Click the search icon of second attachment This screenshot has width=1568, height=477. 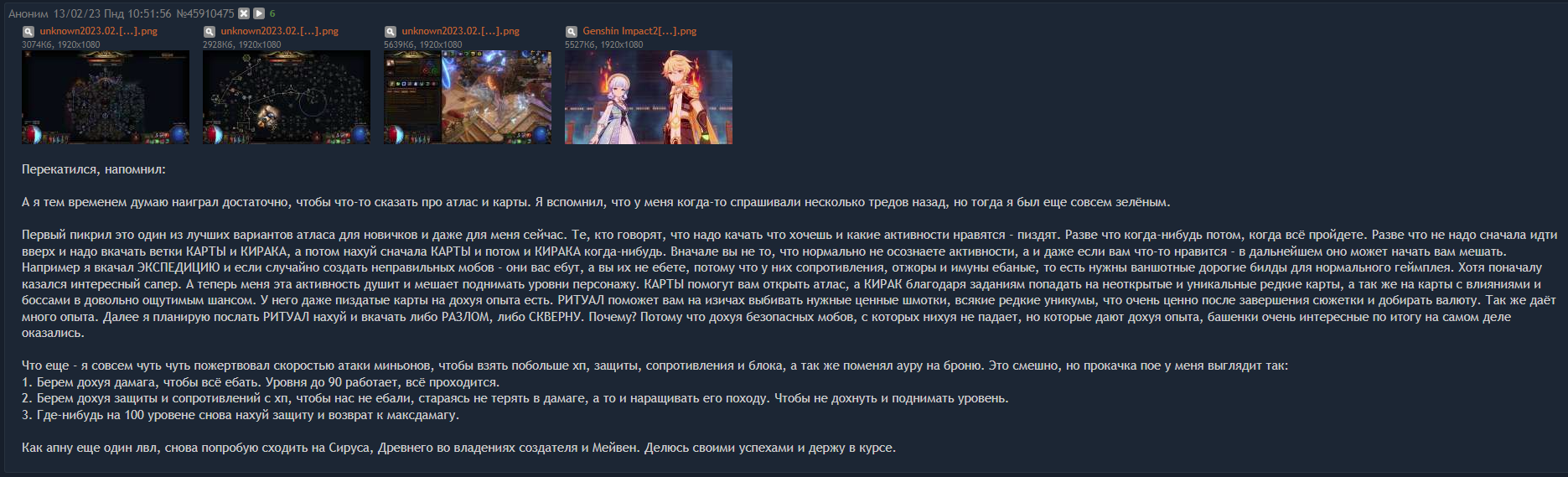210,32
